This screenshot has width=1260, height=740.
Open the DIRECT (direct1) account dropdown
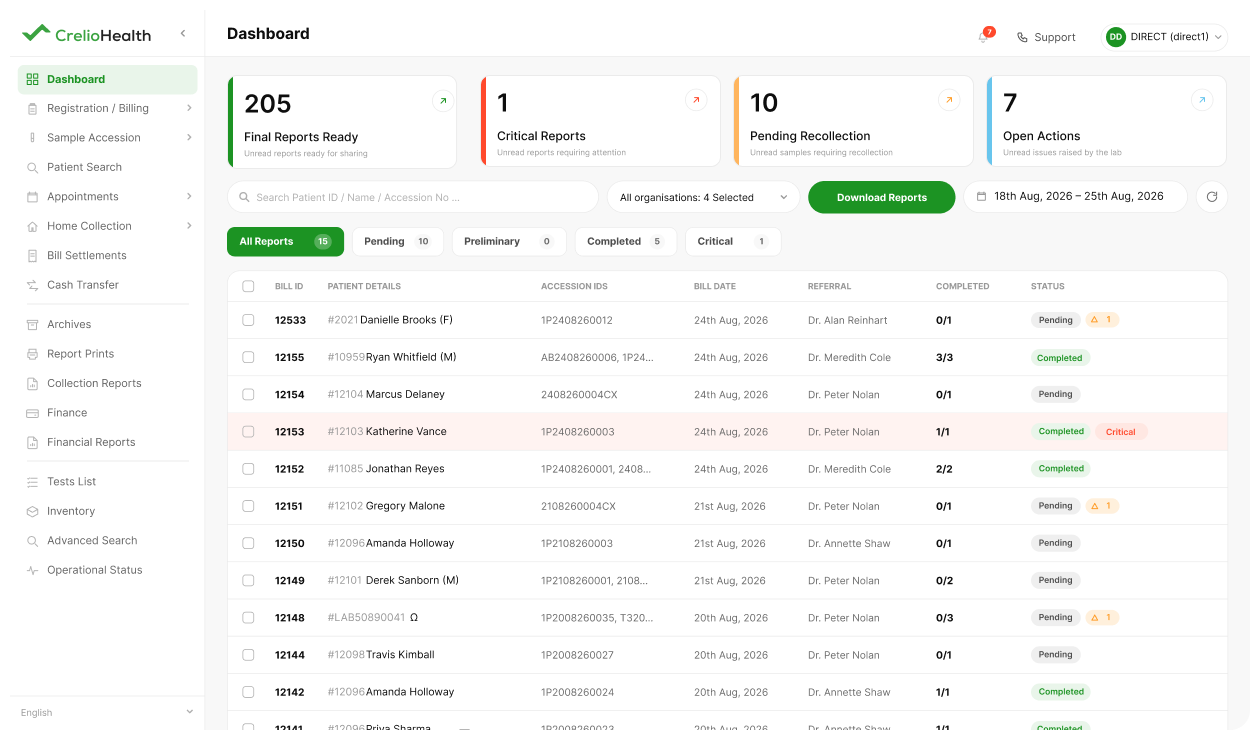click(x=1165, y=37)
